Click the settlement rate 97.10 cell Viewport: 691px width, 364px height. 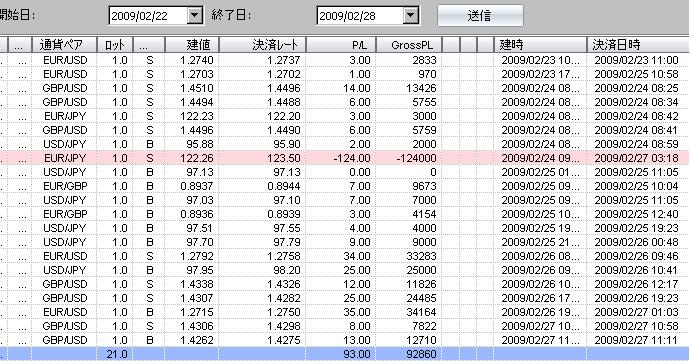point(286,200)
